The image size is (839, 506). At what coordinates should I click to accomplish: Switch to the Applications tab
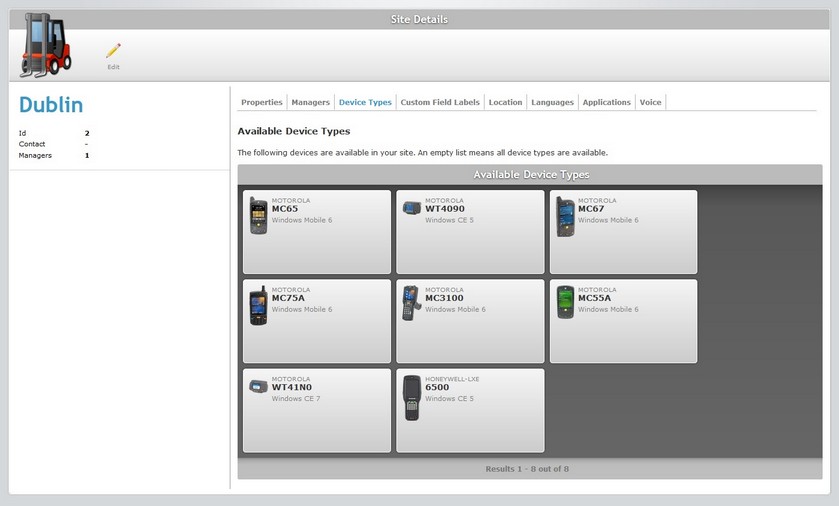coord(607,102)
